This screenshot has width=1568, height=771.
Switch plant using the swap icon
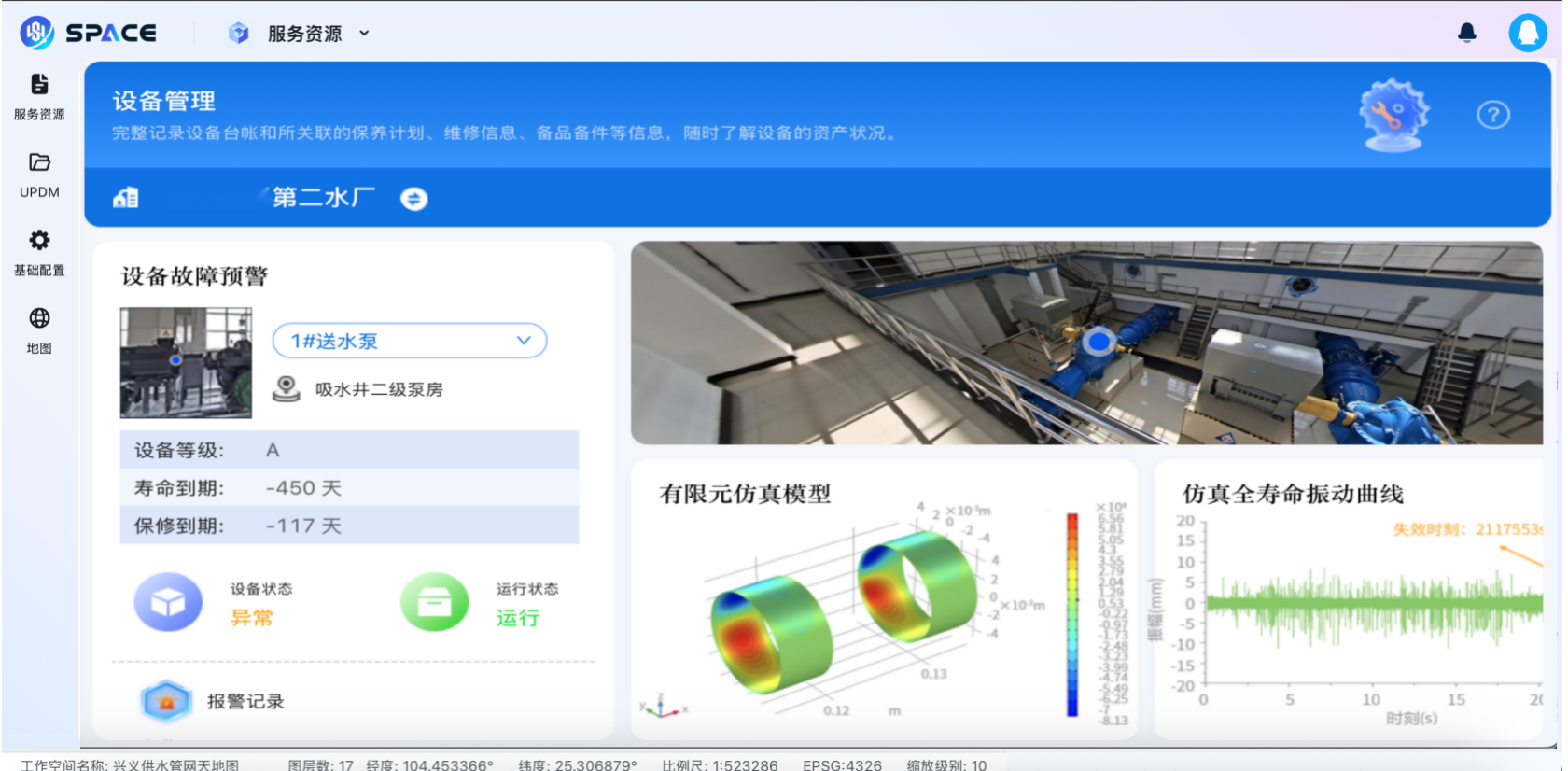414,199
